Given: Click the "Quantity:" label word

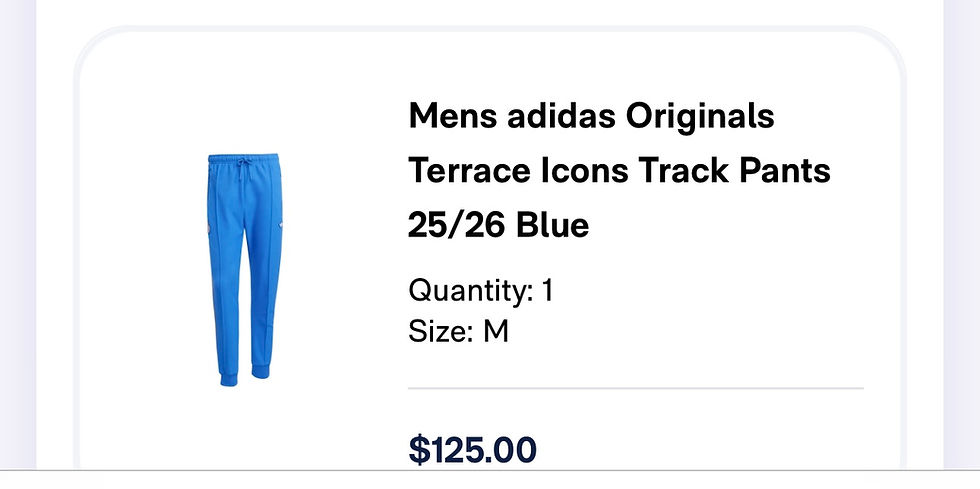Looking at the screenshot, I should tap(470, 292).
